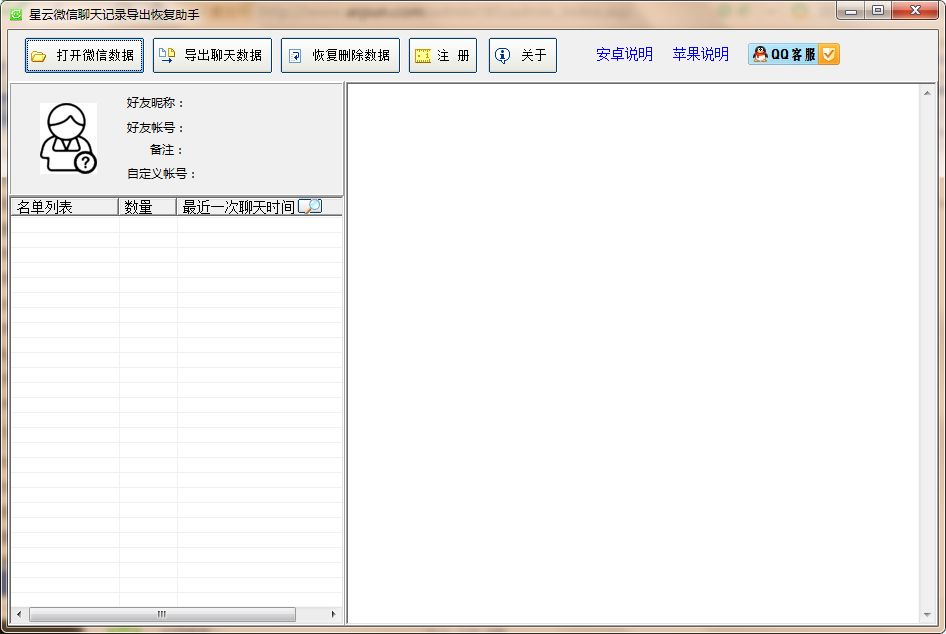Open the 关于 about dialog

pos(522,55)
